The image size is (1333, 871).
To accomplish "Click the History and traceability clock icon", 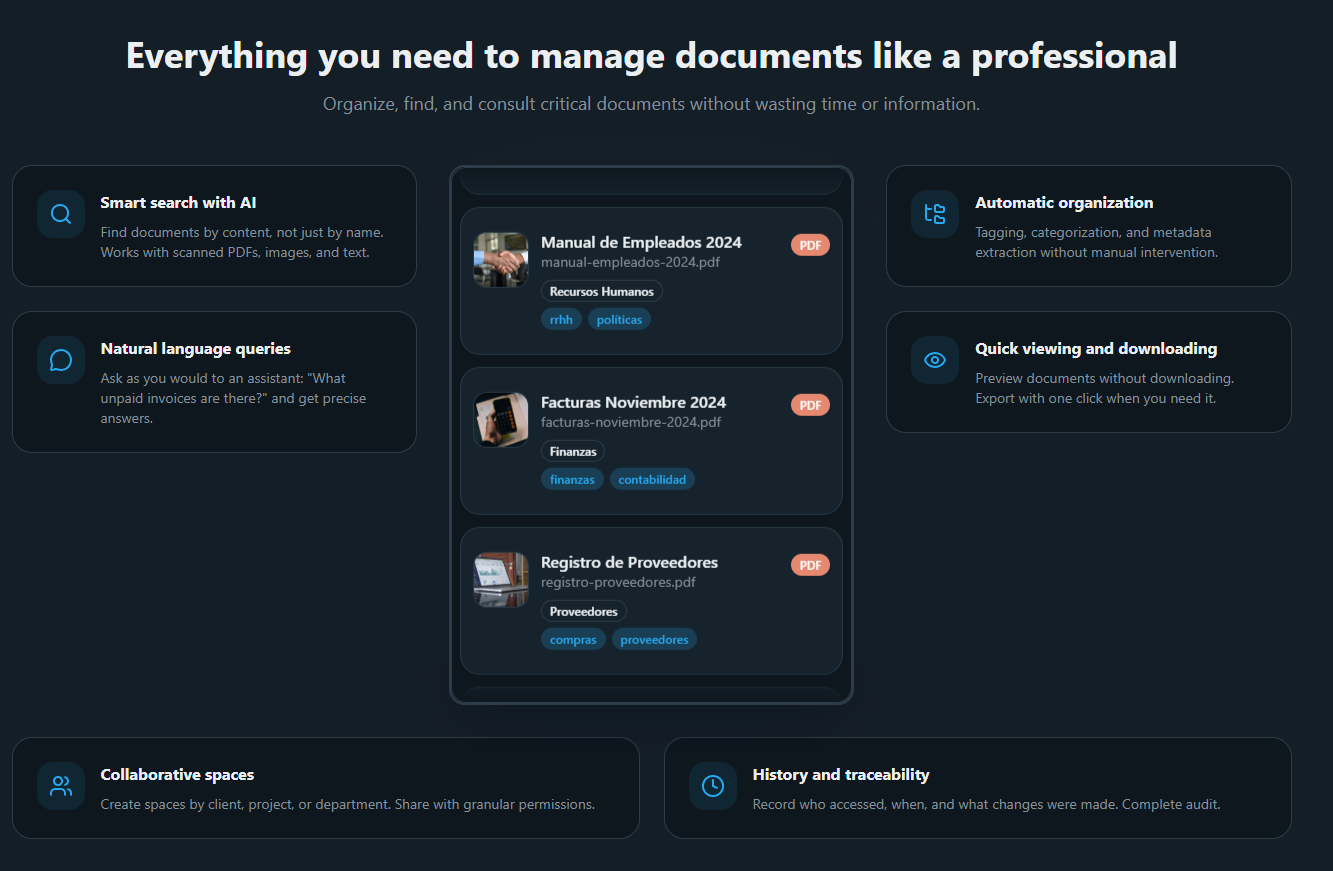I will 712,786.
